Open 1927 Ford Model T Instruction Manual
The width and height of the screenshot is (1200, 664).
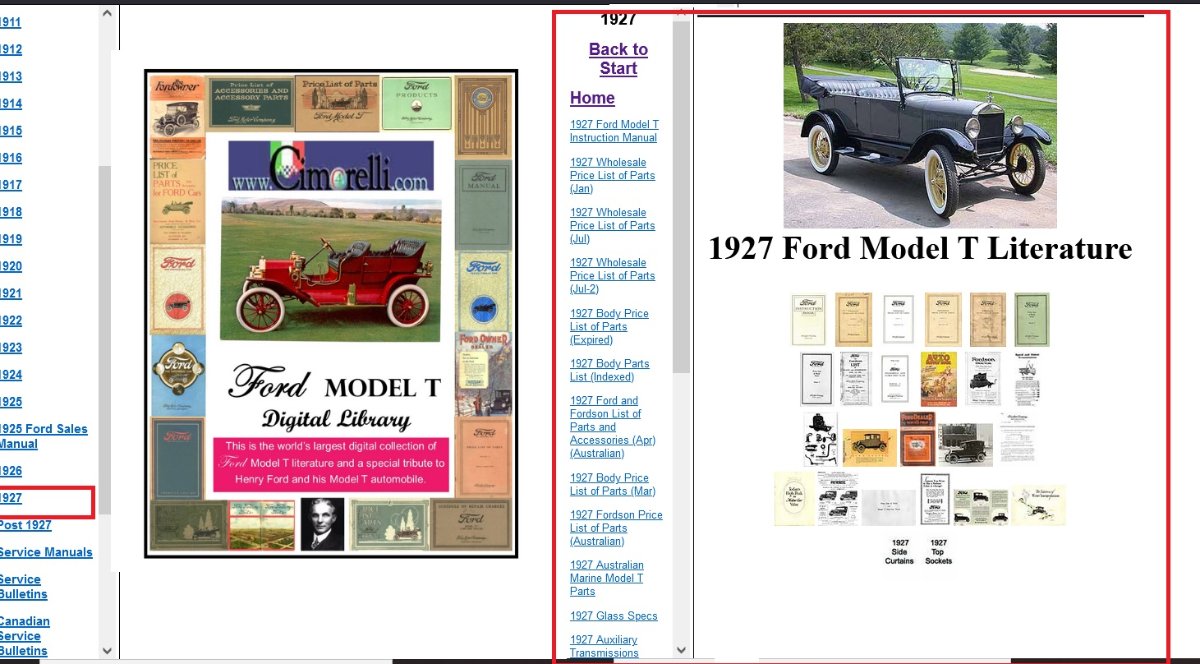point(614,131)
